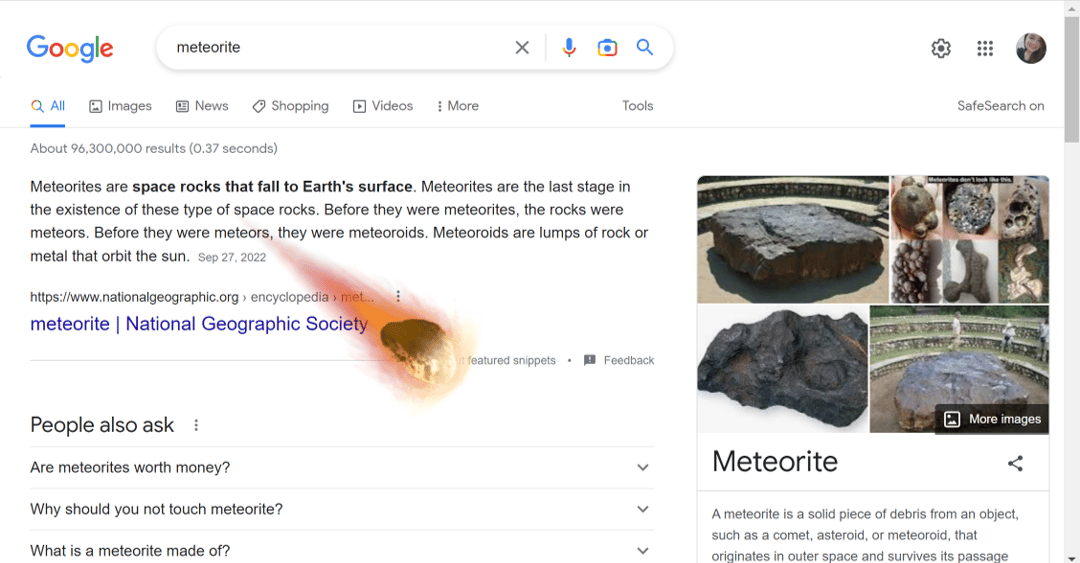Switch to the News tab
Screen dimensions: 1080x563
coord(202,106)
